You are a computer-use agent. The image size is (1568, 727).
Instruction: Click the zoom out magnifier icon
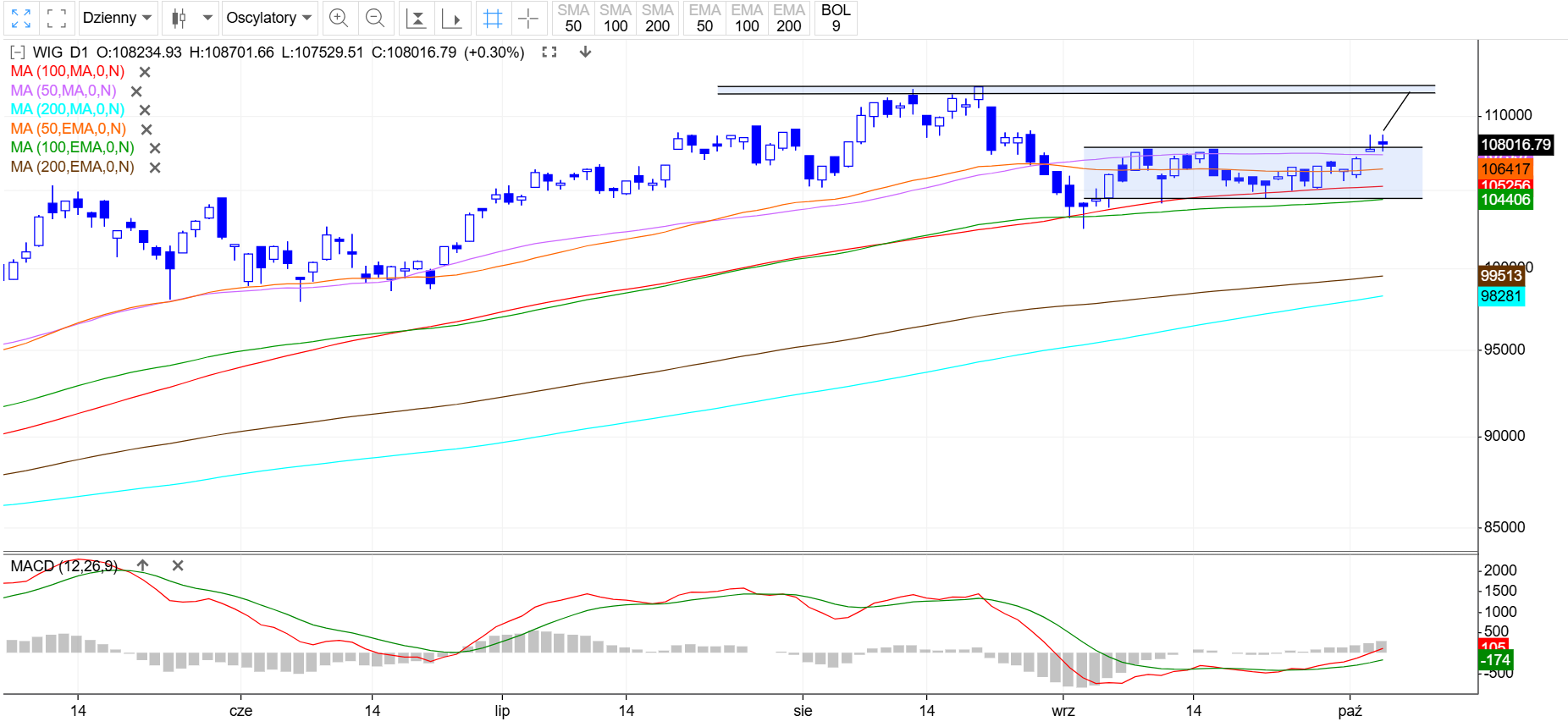point(375,18)
